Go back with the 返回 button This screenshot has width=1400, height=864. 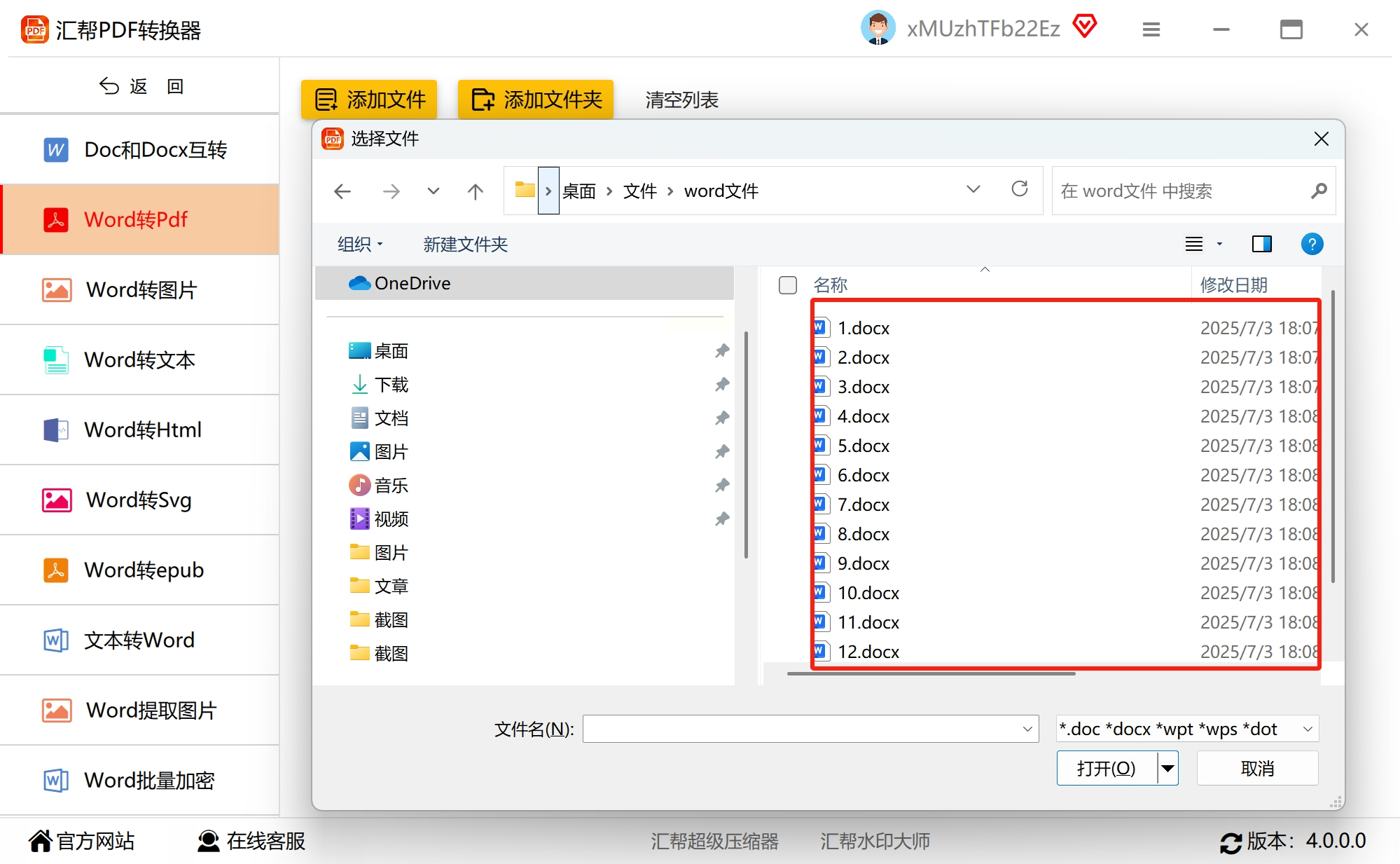[x=141, y=86]
